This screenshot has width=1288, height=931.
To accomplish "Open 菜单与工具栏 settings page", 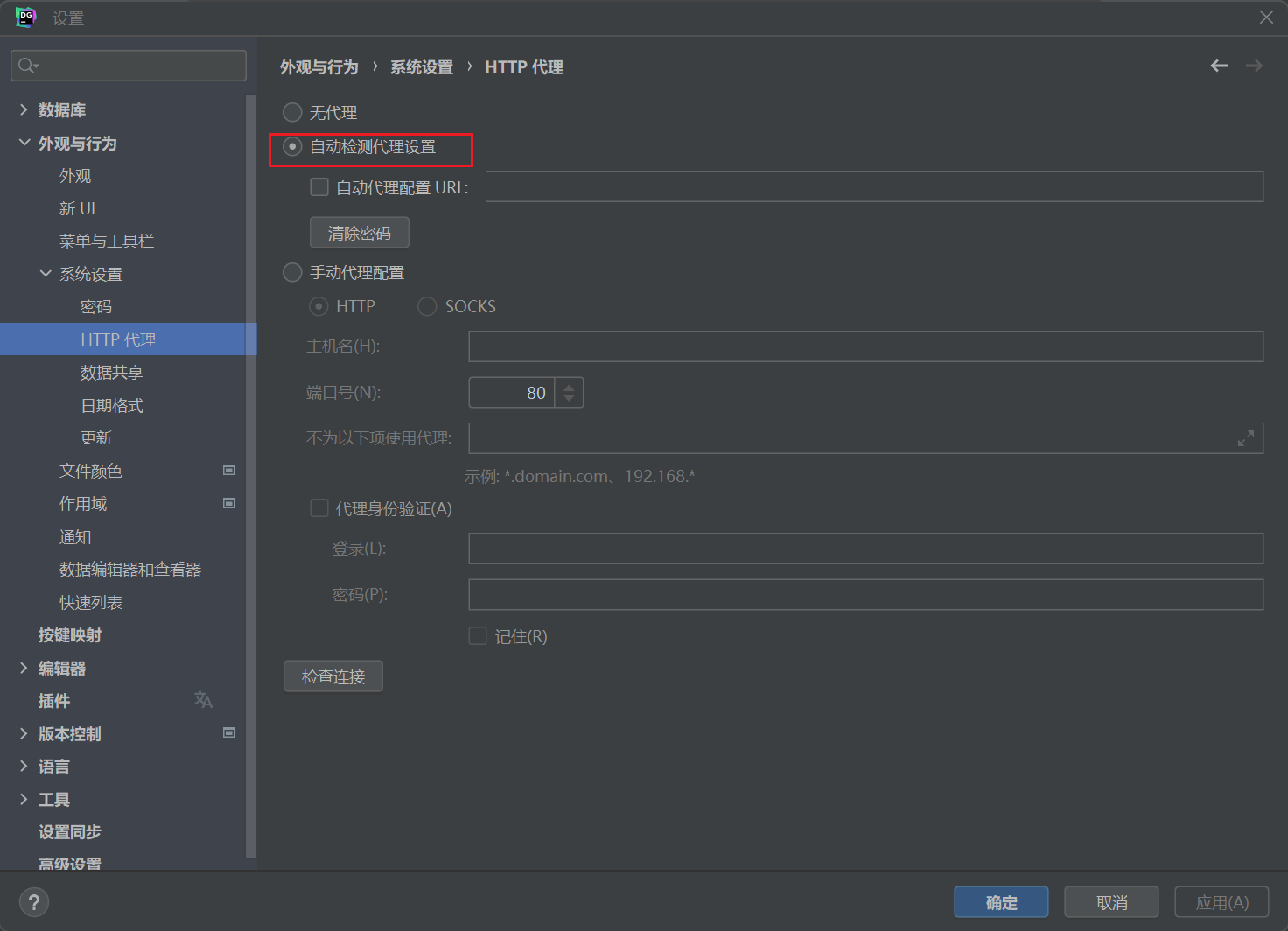I will 107,241.
